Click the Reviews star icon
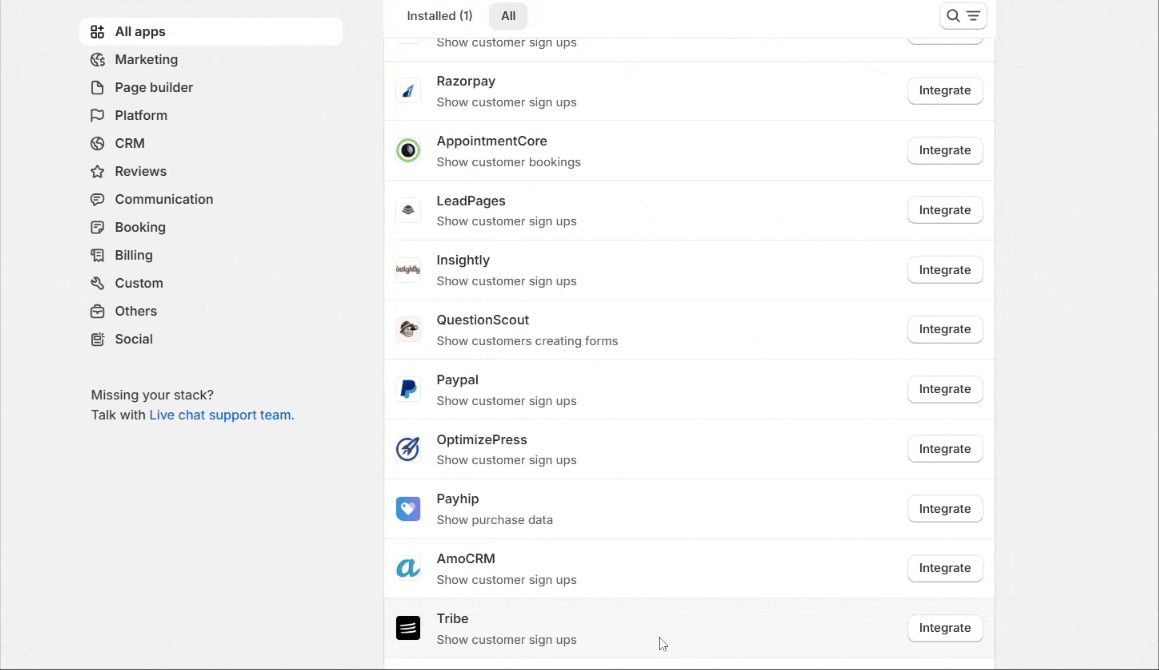The width and height of the screenshot is (1159, 670). pyautogui.click(x=97, y=172)
